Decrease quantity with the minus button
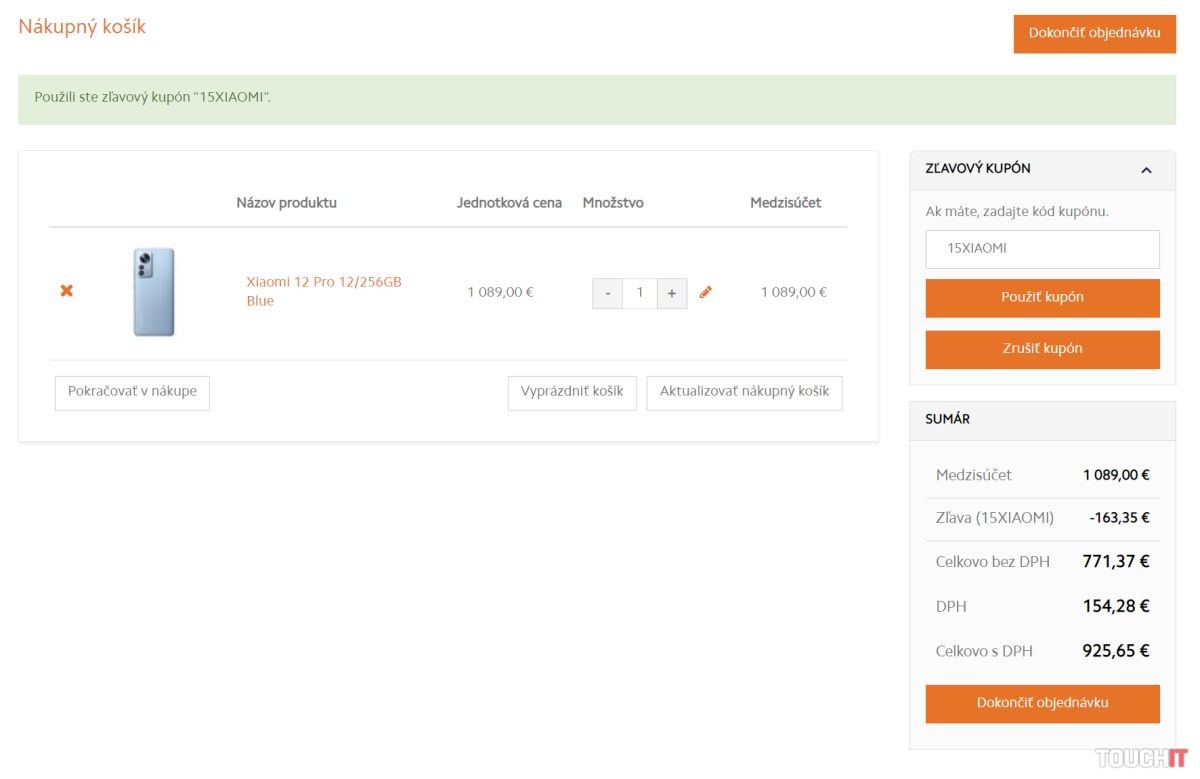Image resolution: width=1200 pixels, height=779 pixels. click(x=607, y=293)
